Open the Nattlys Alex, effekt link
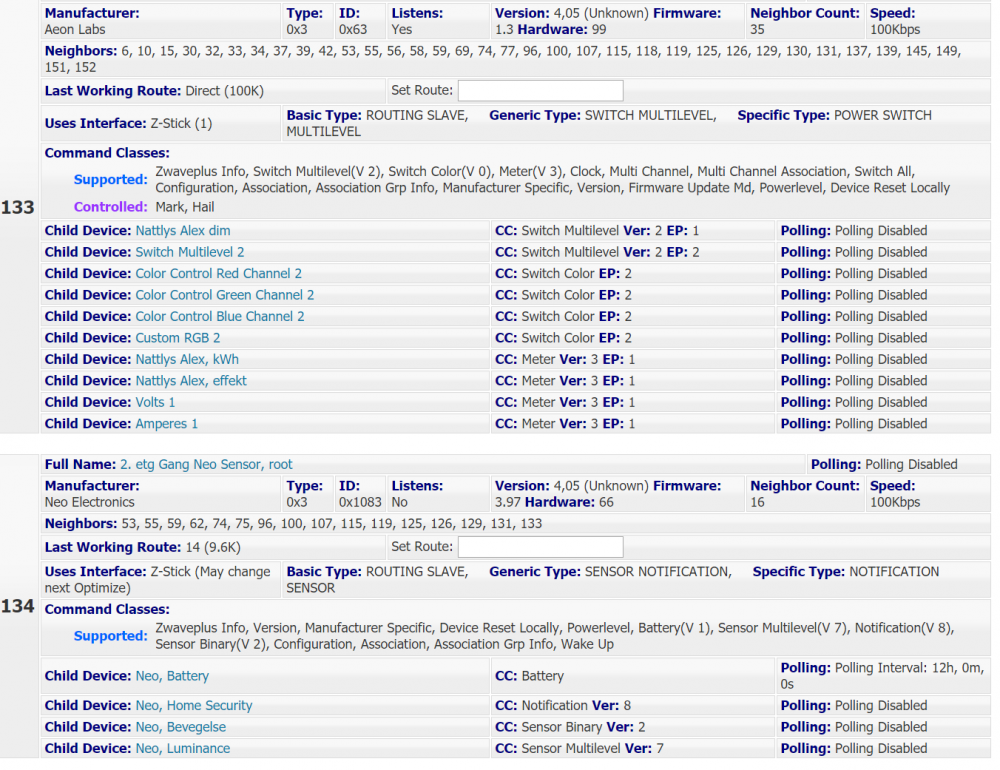The height and width of the screenshot is (770, 1000). point(191,381)
